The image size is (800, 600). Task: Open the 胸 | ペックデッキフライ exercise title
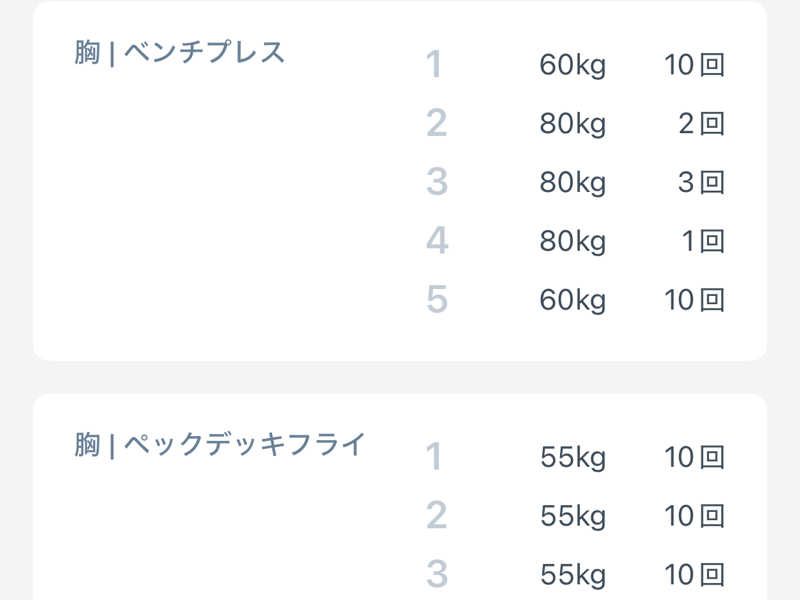click(x=220, y=445)
